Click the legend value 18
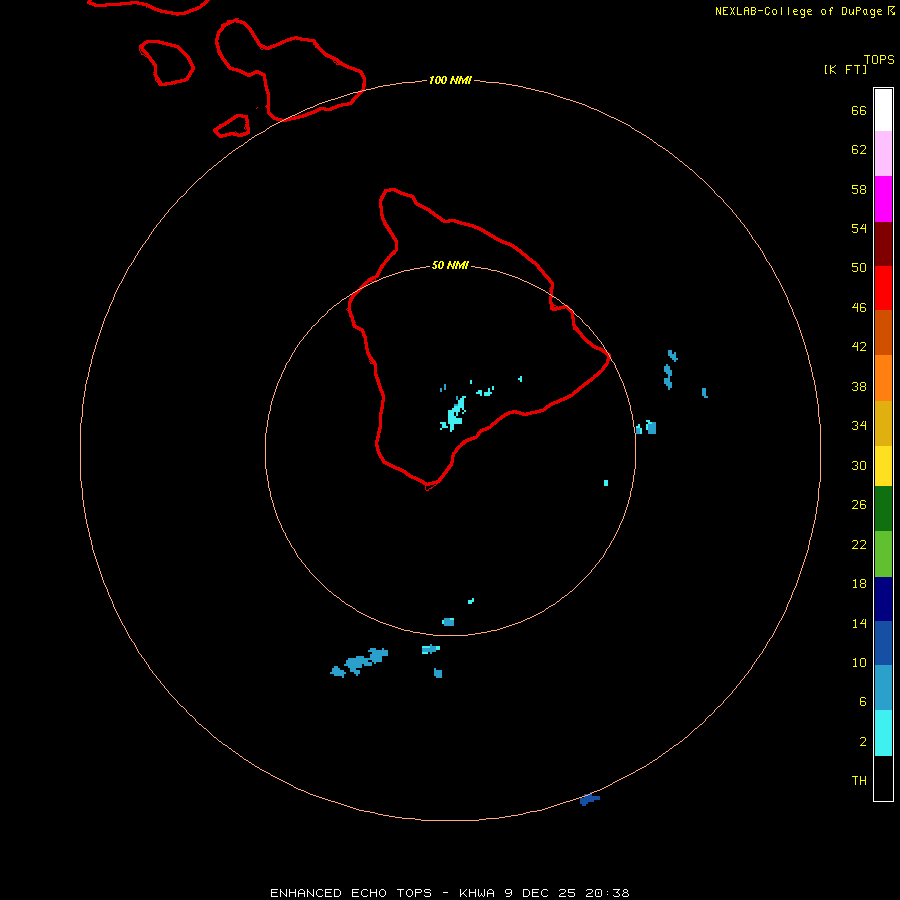This screenshot has width=900, height=900. coord(859,584)
